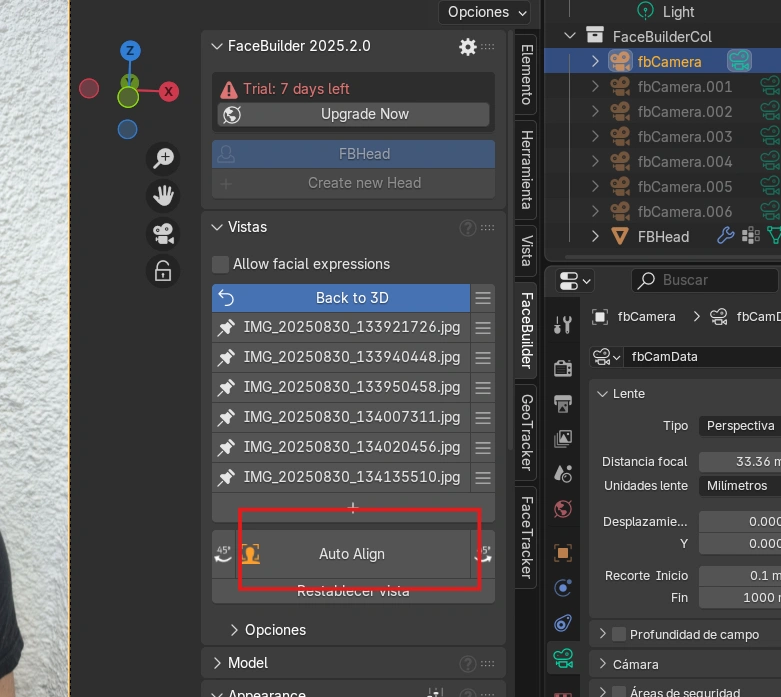Open the View Layer properties tab icon
The width and height of the screenshot is (781, 697).
[x=563, y=438]
